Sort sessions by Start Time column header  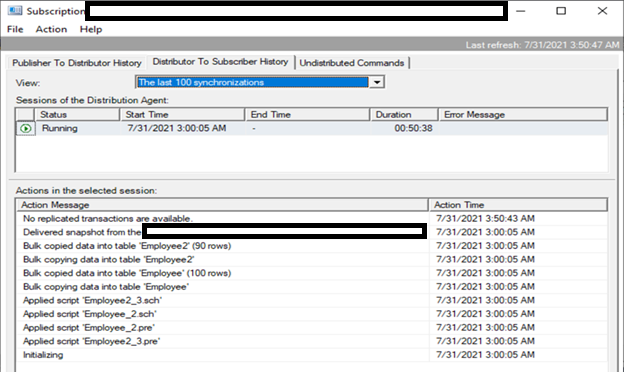[183, 115]
